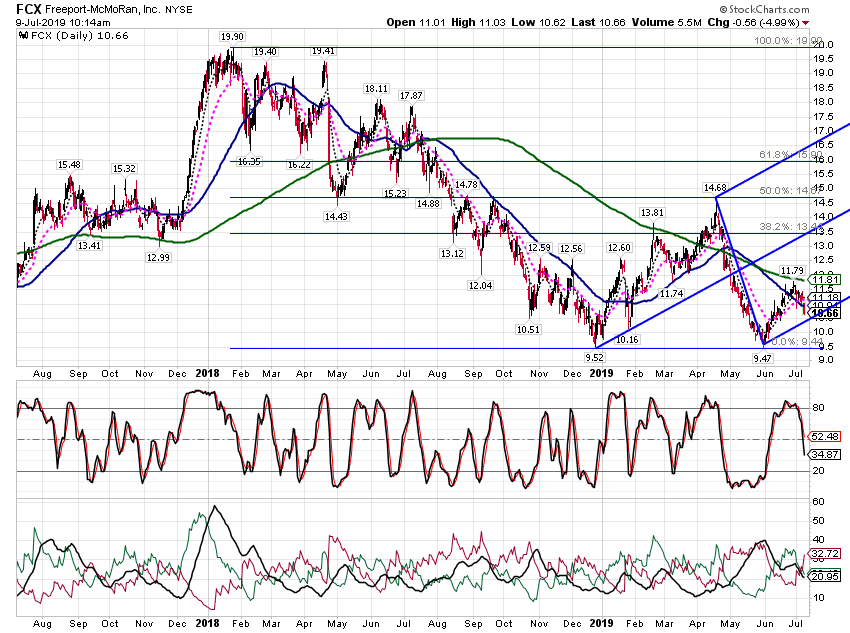Screen dimensions: 850x633
Task: Click the 19.41 high price label
Action: [x=323, y=51]
